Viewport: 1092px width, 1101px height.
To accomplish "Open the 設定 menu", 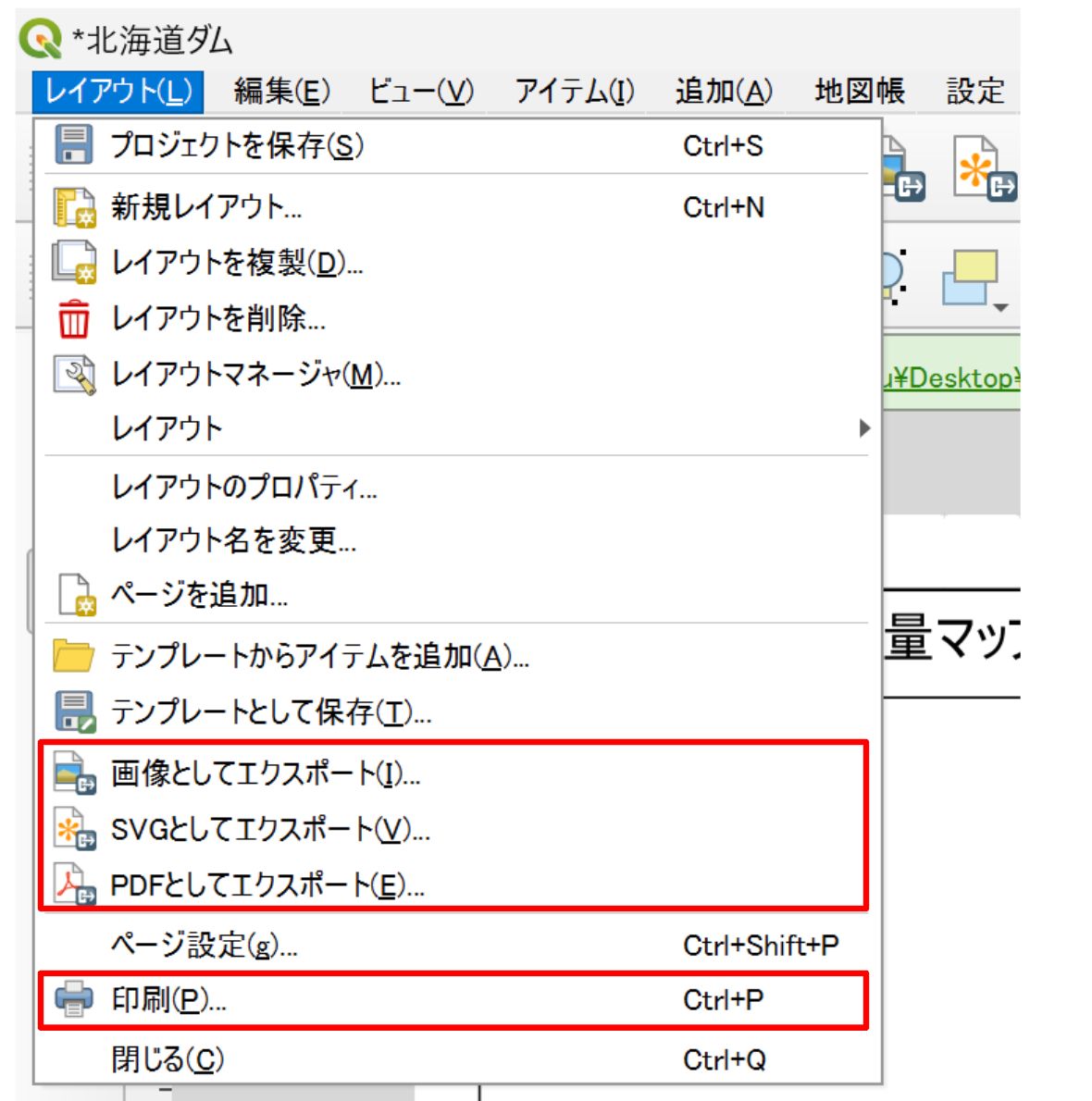I will [975, 92].
